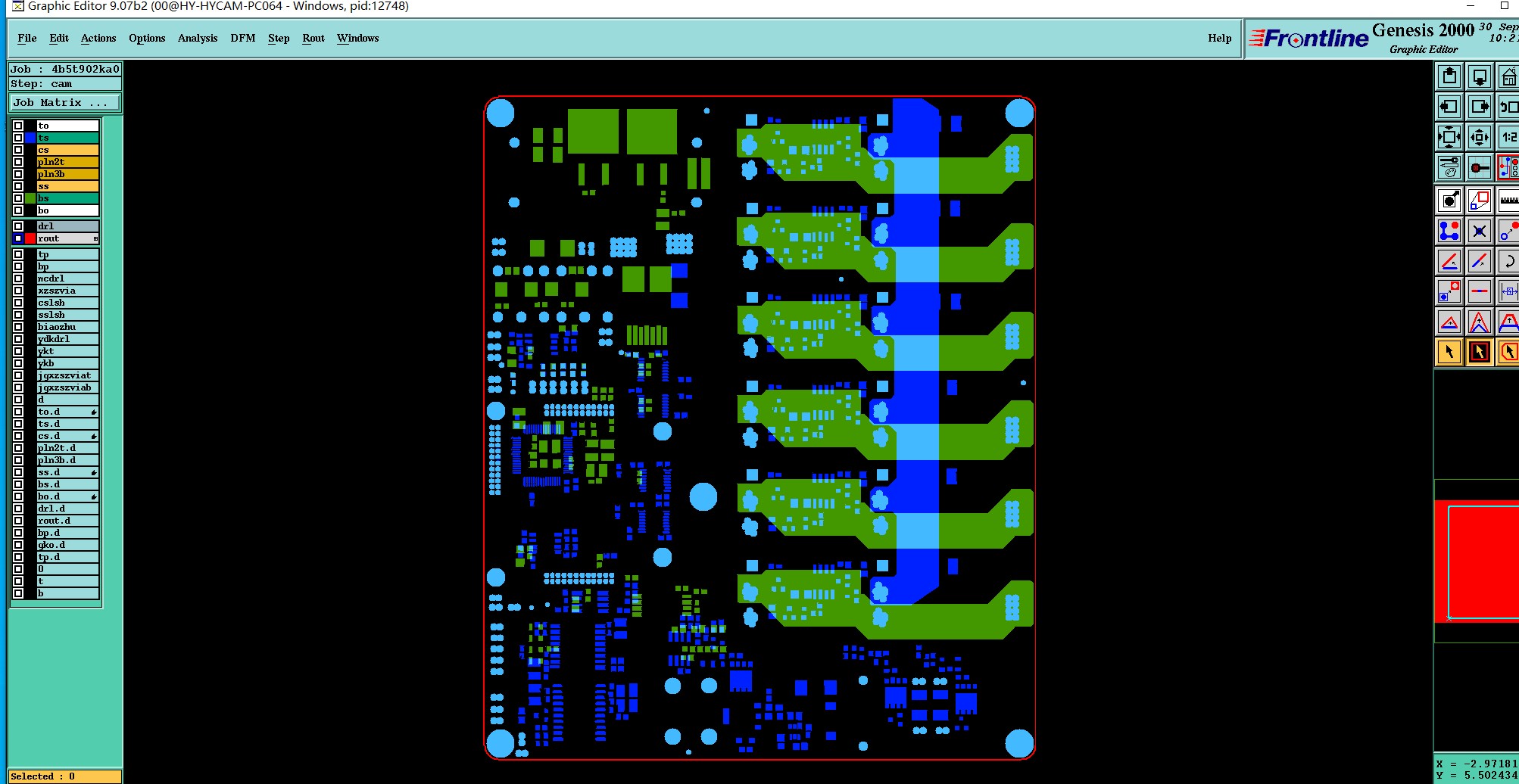
Task: Click the pan left view icon
Action: click(x=1449, y=107)
